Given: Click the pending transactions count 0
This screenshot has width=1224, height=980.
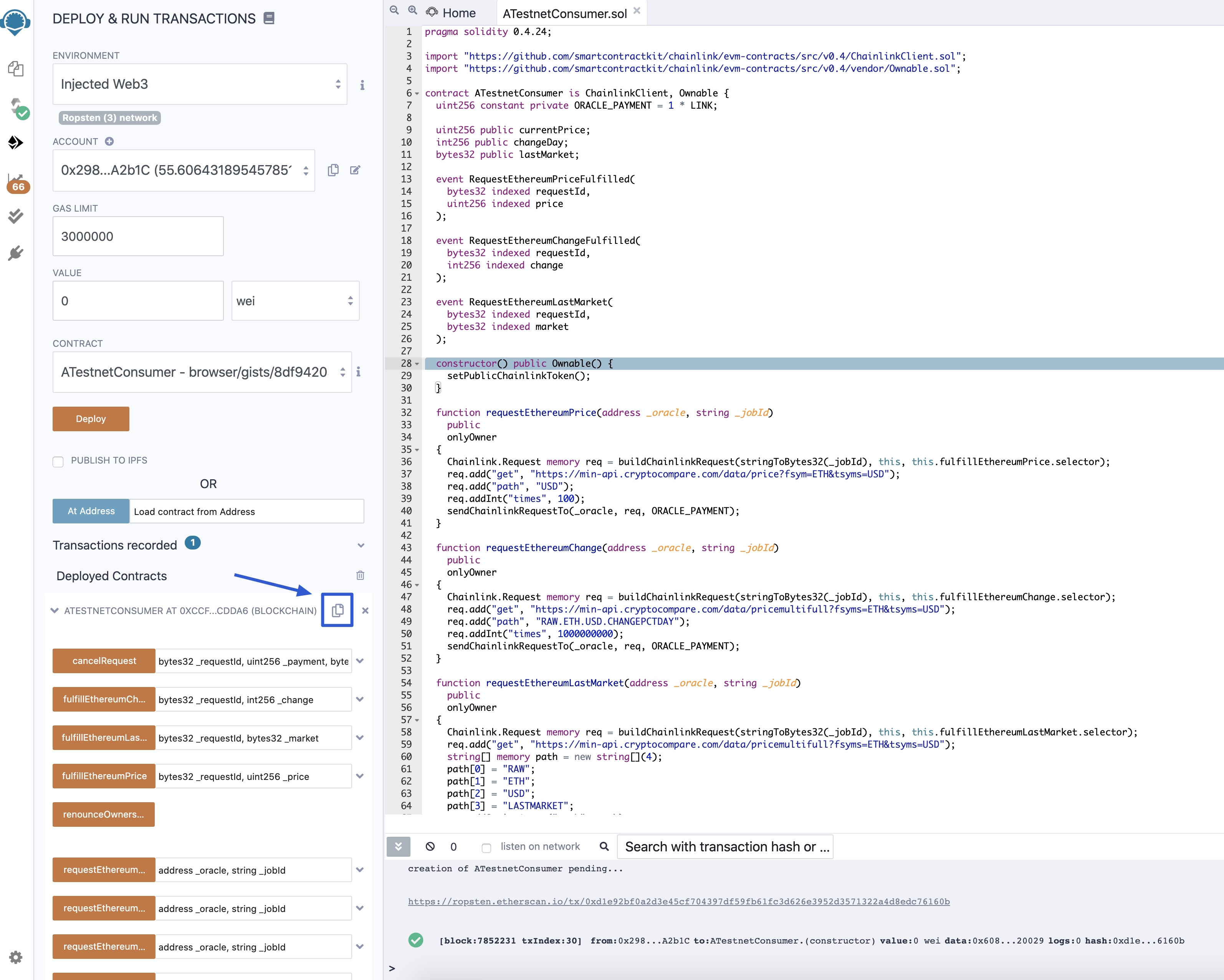Looking at the screenshot, I should point(453,847).
